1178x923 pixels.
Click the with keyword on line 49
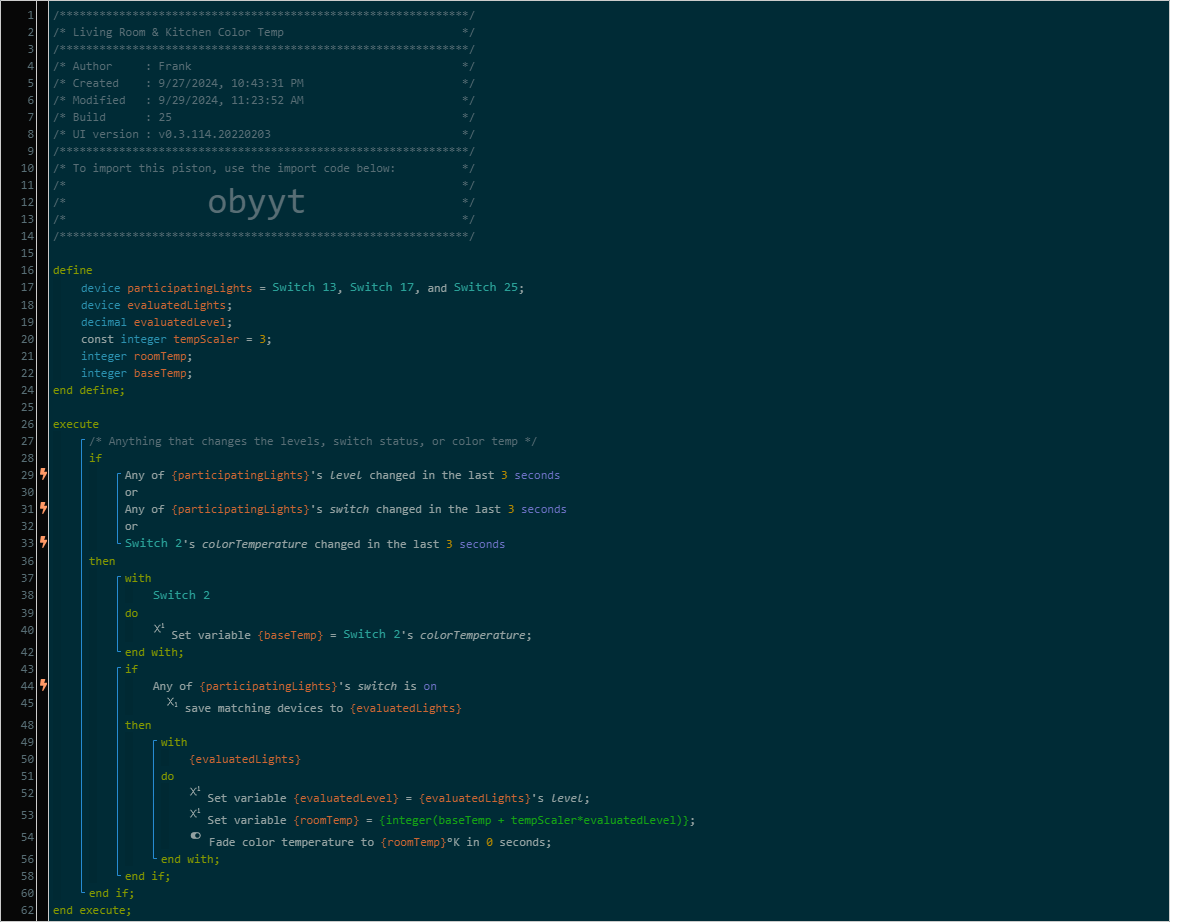[174, 743]
